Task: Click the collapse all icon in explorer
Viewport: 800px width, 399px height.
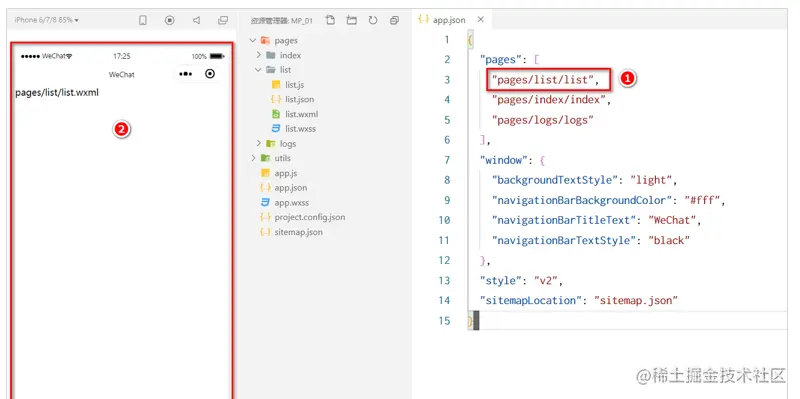Action: coord(394,20)
